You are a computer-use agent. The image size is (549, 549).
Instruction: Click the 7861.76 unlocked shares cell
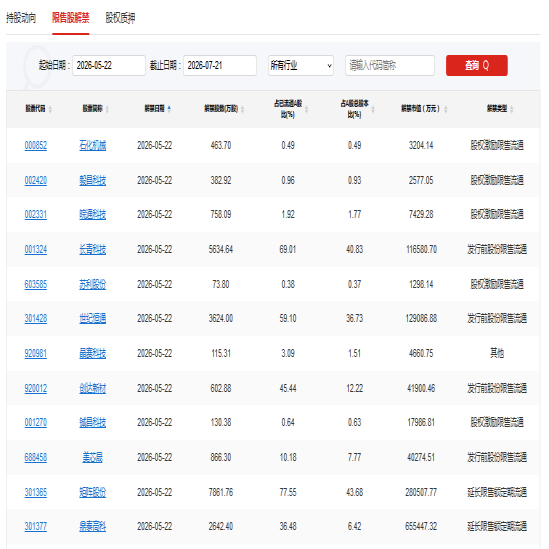pyautogui.click(x=221, y=492)
